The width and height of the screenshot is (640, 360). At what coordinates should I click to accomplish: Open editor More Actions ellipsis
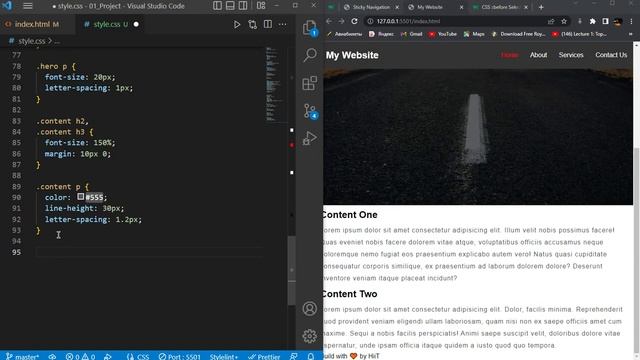click(282, 24)
